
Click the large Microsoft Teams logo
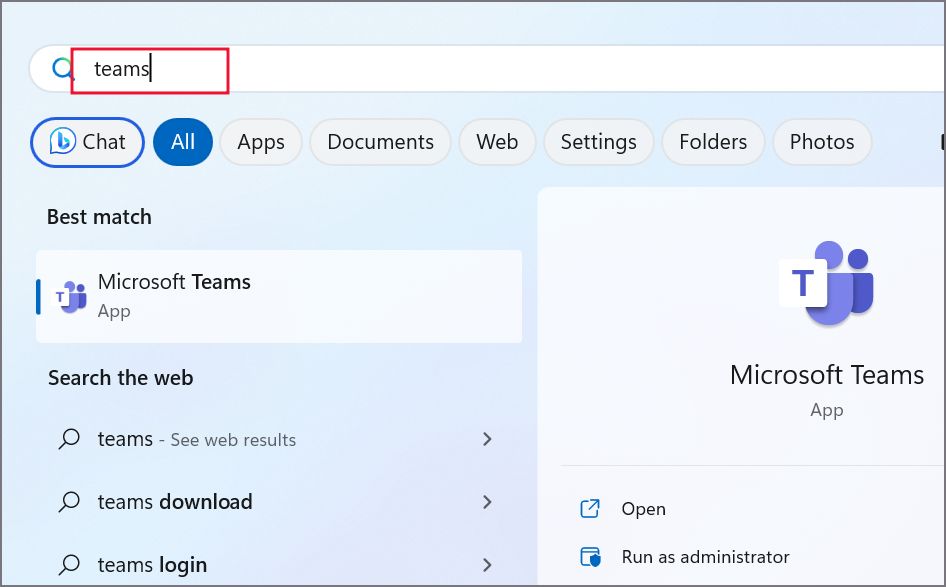coord(826,284)
